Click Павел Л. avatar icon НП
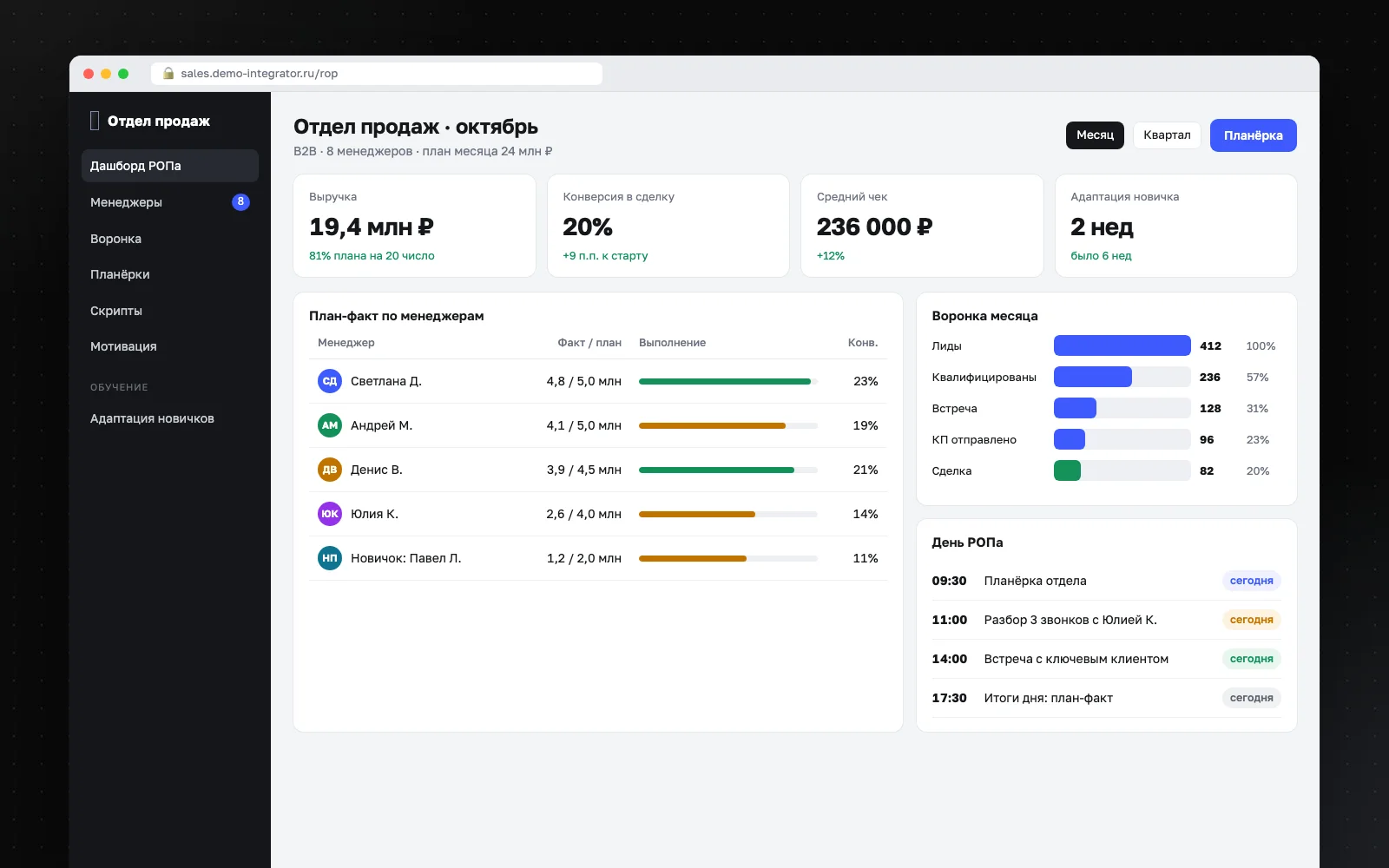Screen dimensions: 1389x868 coord(330,558)
